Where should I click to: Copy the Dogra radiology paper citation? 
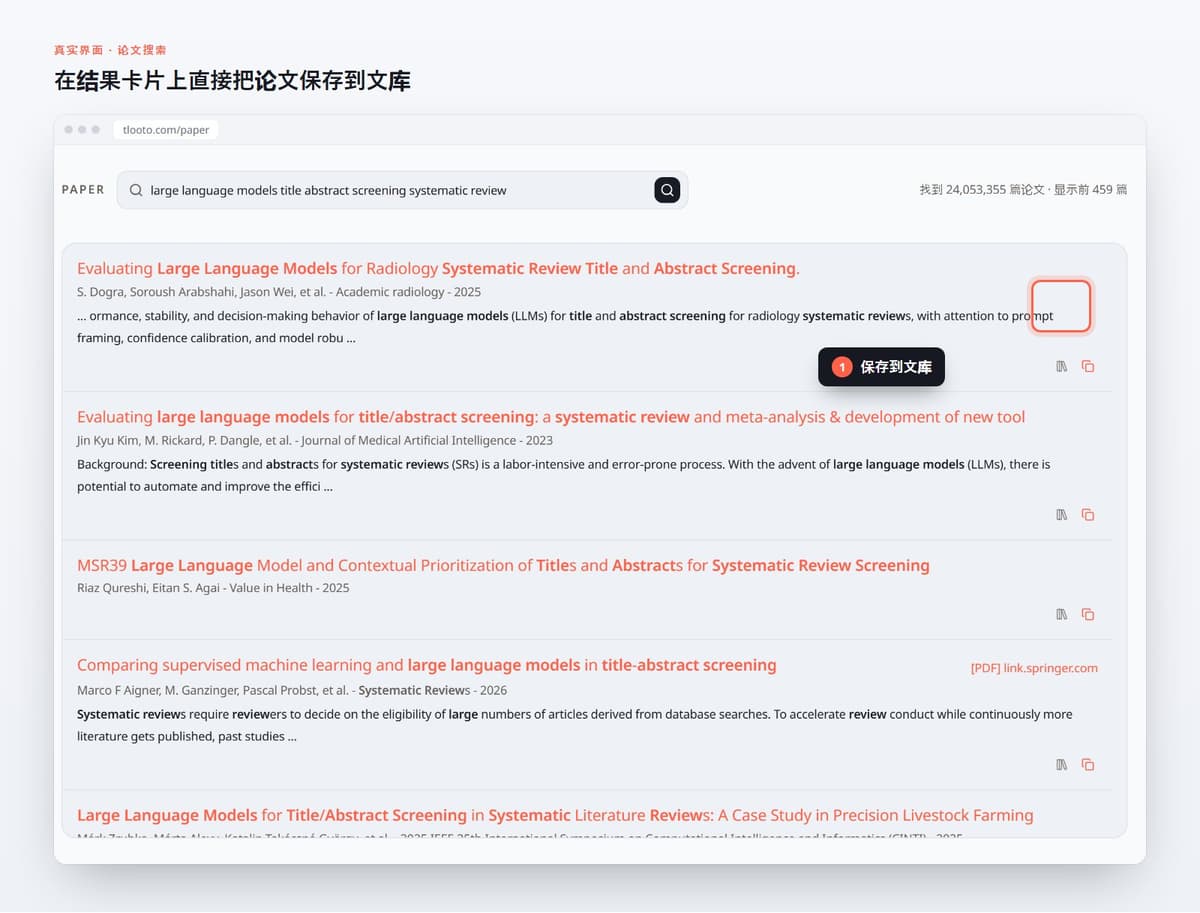click(x=1088, y=366)
